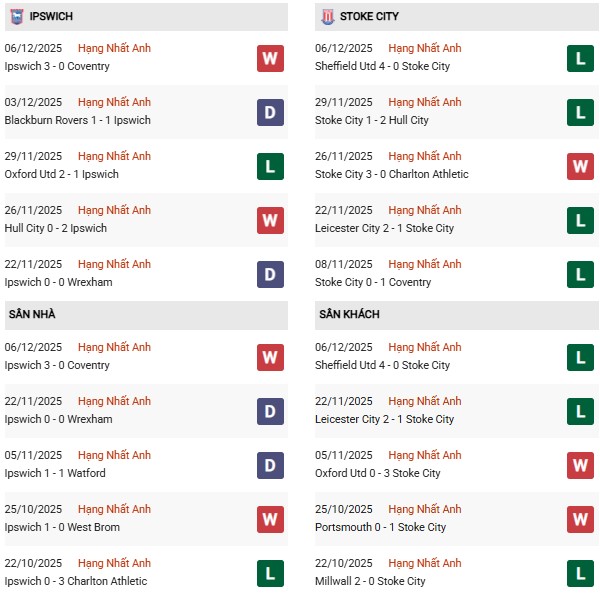Click the W badge for Portsmouth 0-1 Stoke City

(581, 519)
